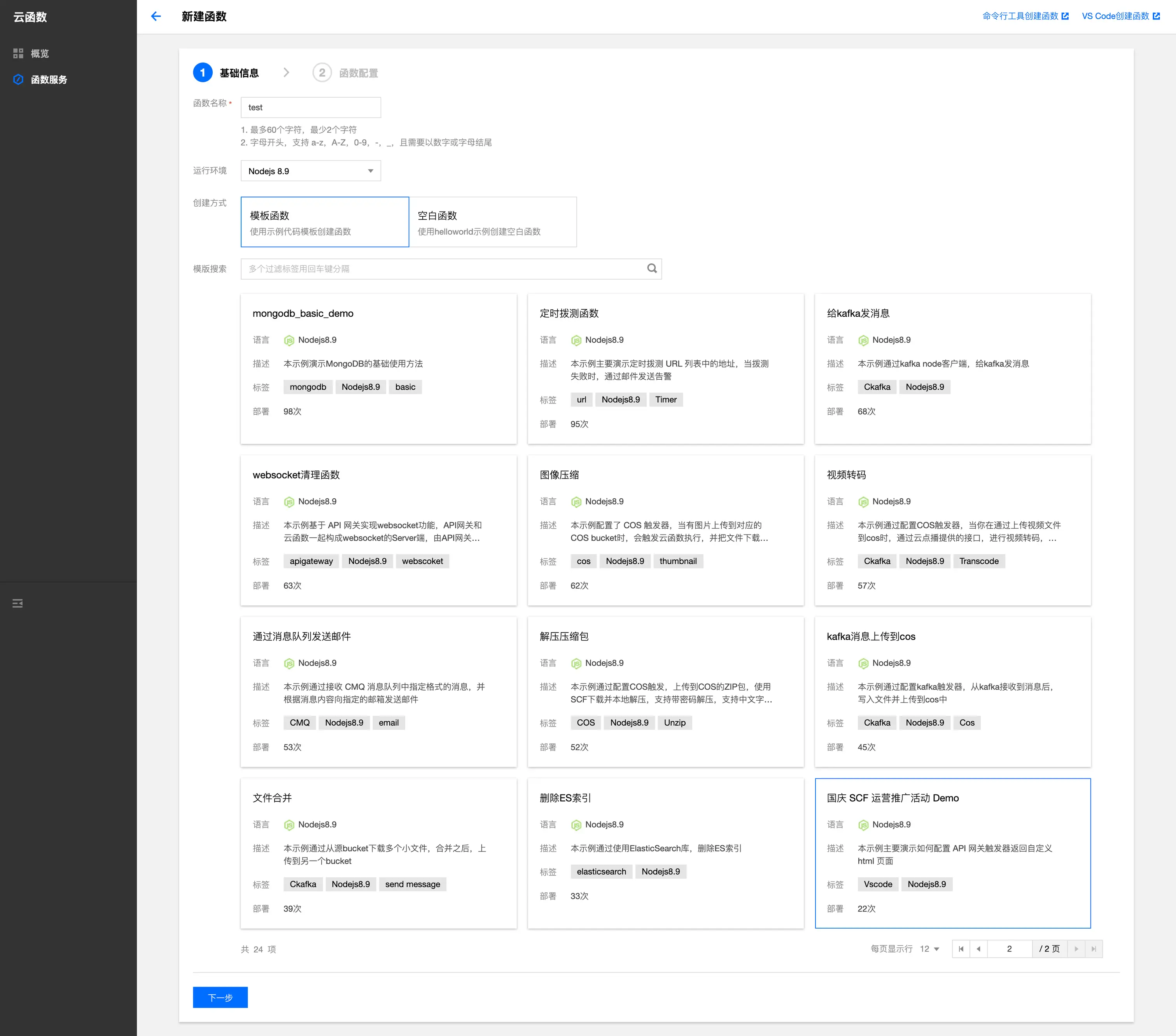Select the 模板函数 creation method
This screenshot has width=1176, height=1036.
click(324, 222)
